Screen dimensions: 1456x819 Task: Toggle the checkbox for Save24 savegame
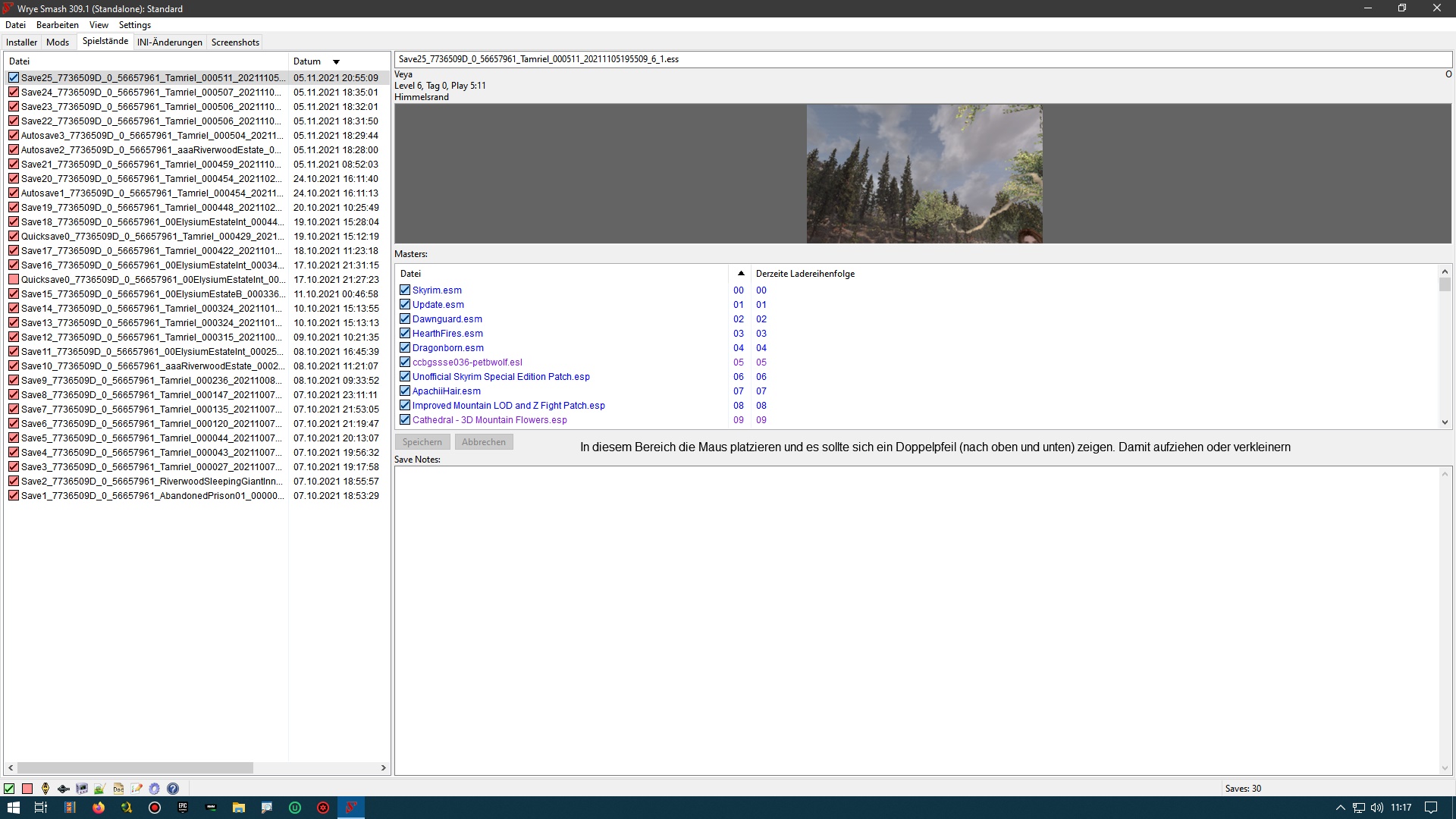click(x=14, y=93)
